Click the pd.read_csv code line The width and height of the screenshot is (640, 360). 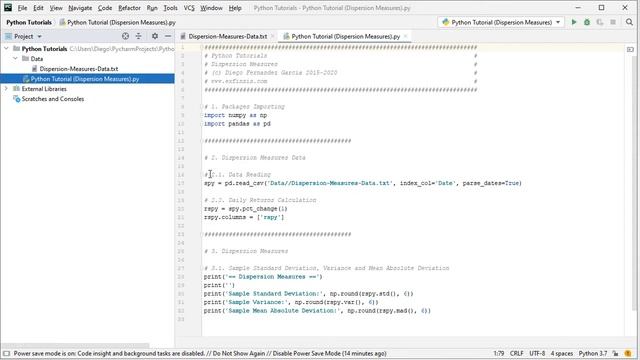pos(362,183)
